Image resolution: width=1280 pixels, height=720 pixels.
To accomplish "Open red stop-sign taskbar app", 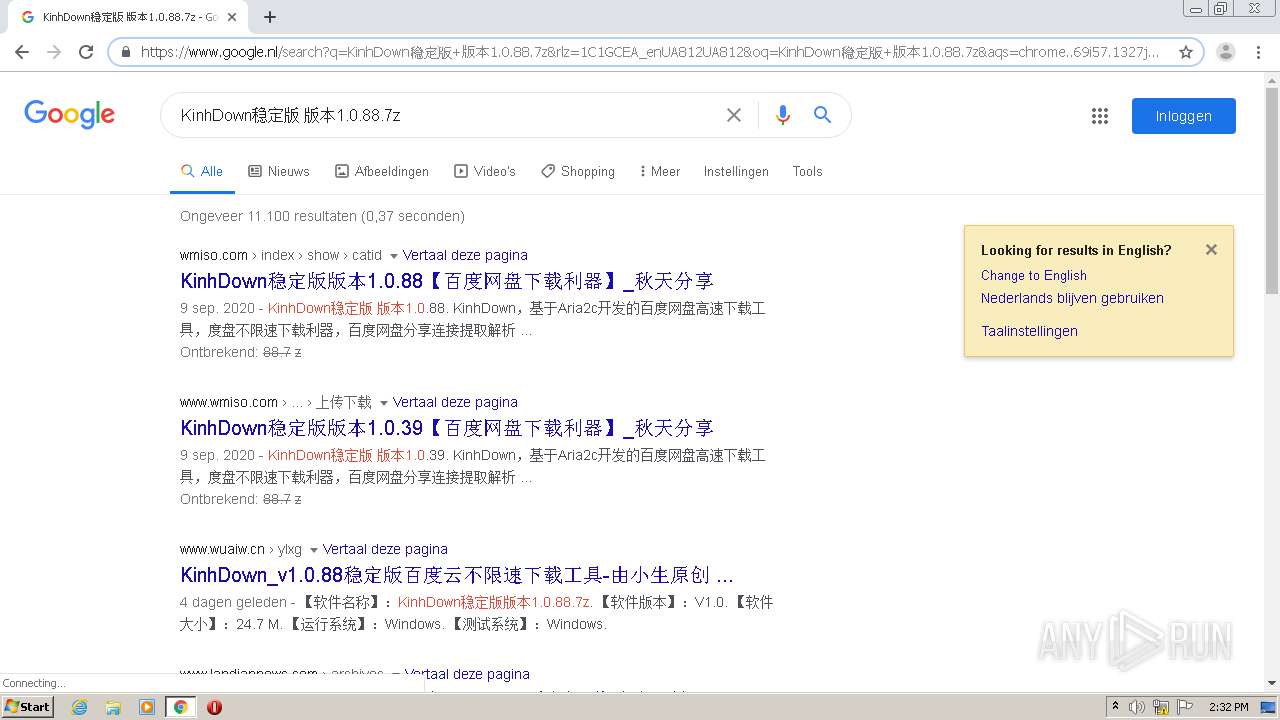I will tap(214, 707).
